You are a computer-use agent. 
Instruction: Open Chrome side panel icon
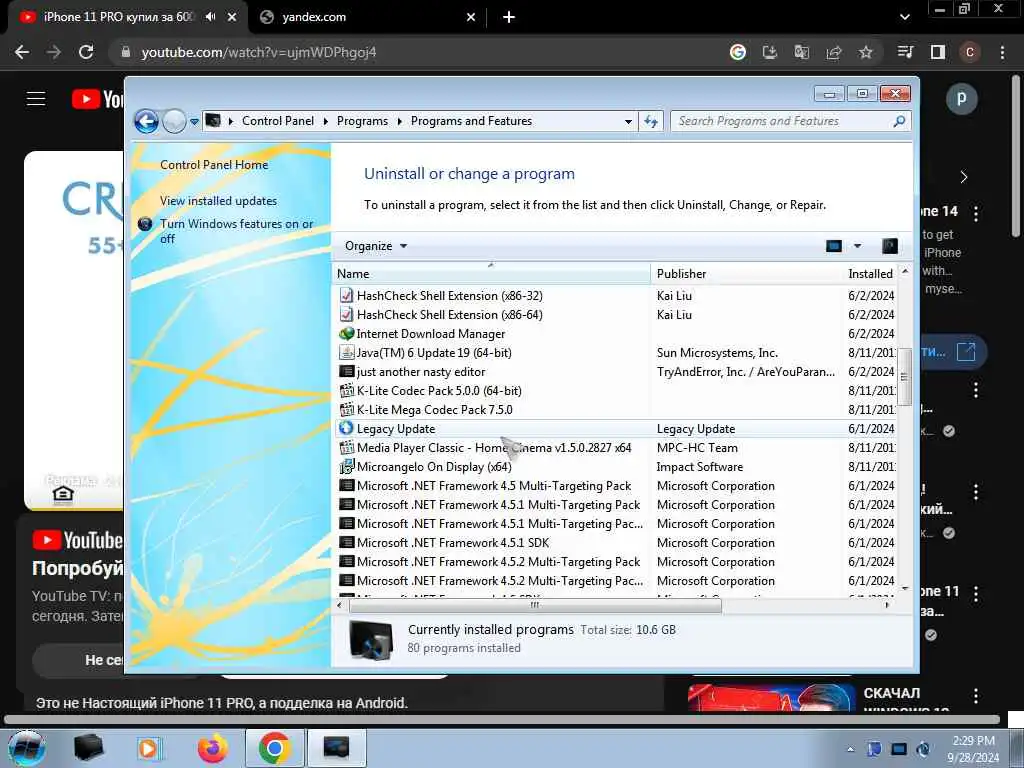click(938, 52)
